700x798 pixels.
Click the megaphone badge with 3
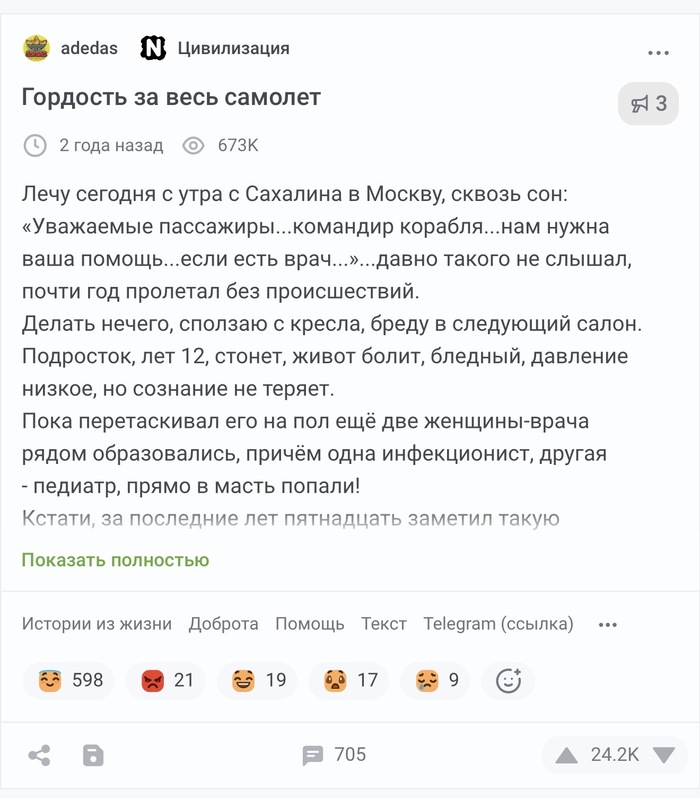pyautogui.click(x=648, y=103)
